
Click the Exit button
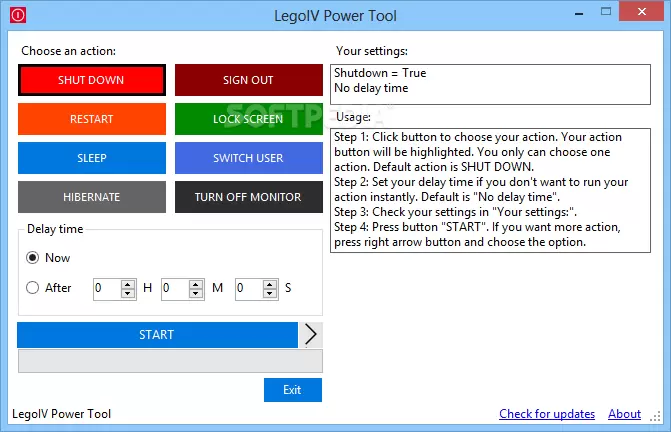click(292, 390)
